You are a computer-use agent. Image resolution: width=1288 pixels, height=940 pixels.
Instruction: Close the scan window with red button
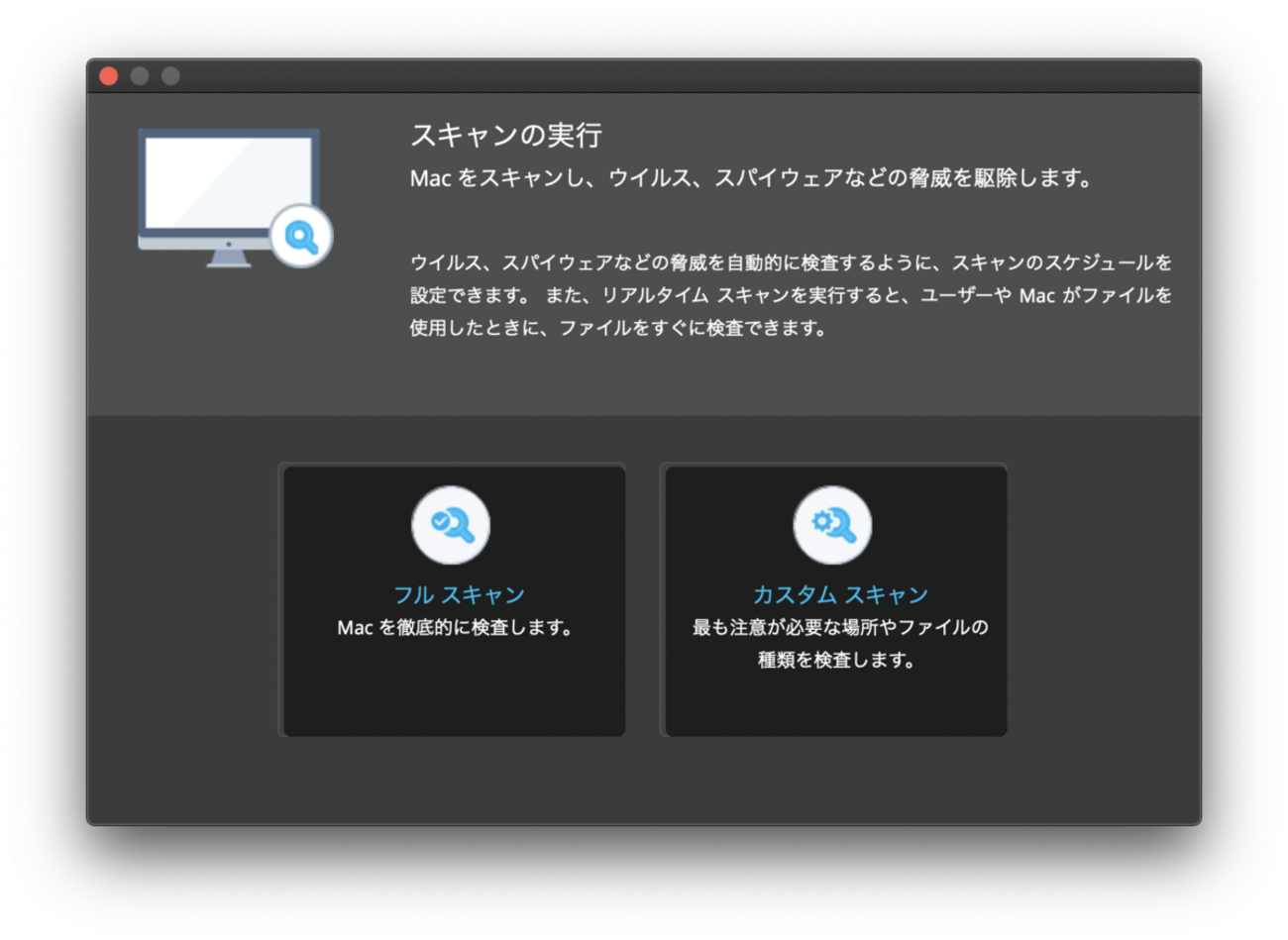pyautogui.click(x=109, y=76)
